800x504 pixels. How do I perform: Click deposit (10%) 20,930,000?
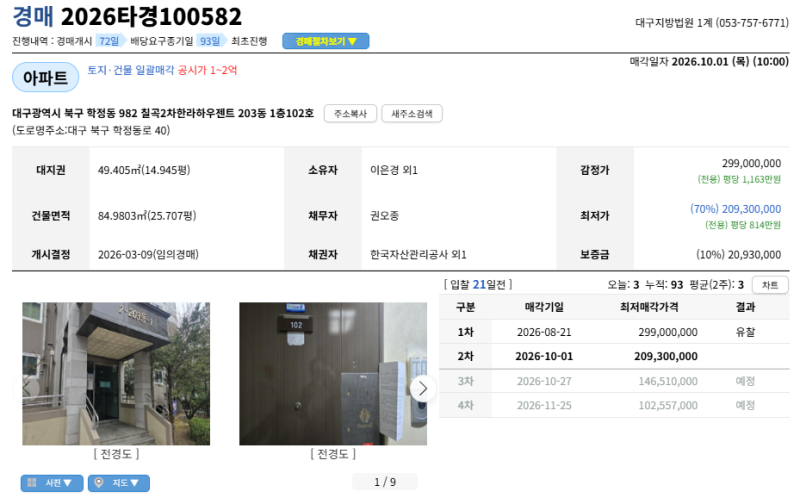[x=738, y=255]
